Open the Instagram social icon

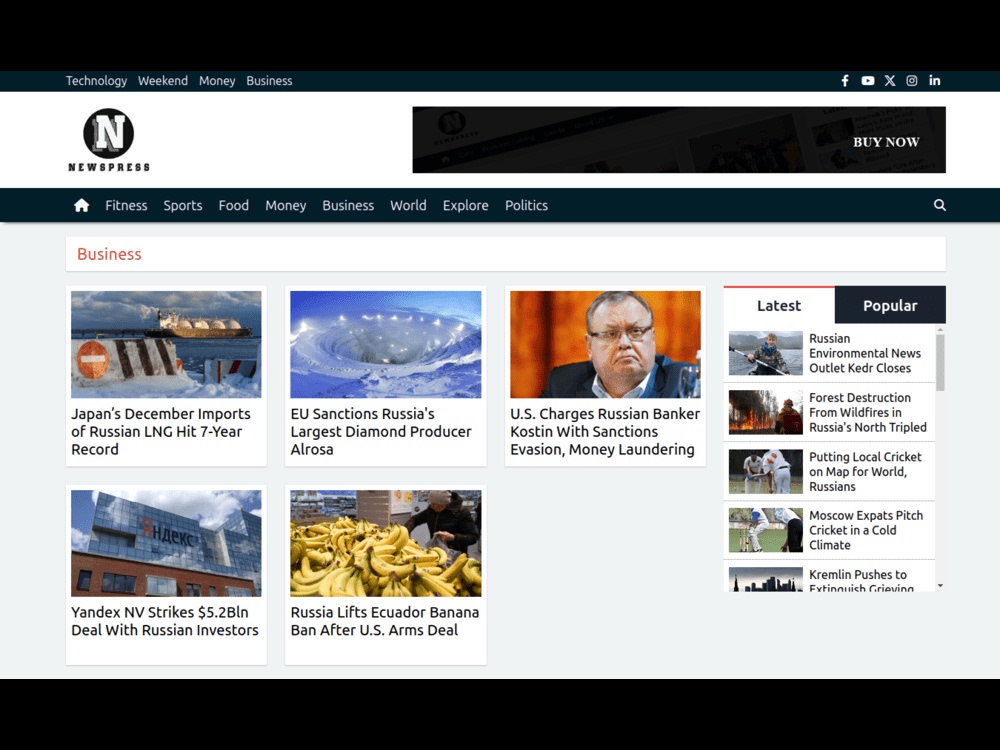(x=912, y=81)
